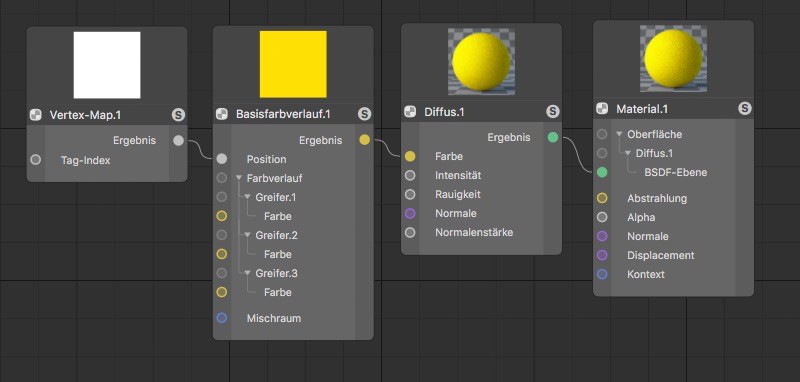Click the Material.1 sphere preview thumbnail
Image resolution: width=800 pixels, height=382 pixels.
(673, 59)
